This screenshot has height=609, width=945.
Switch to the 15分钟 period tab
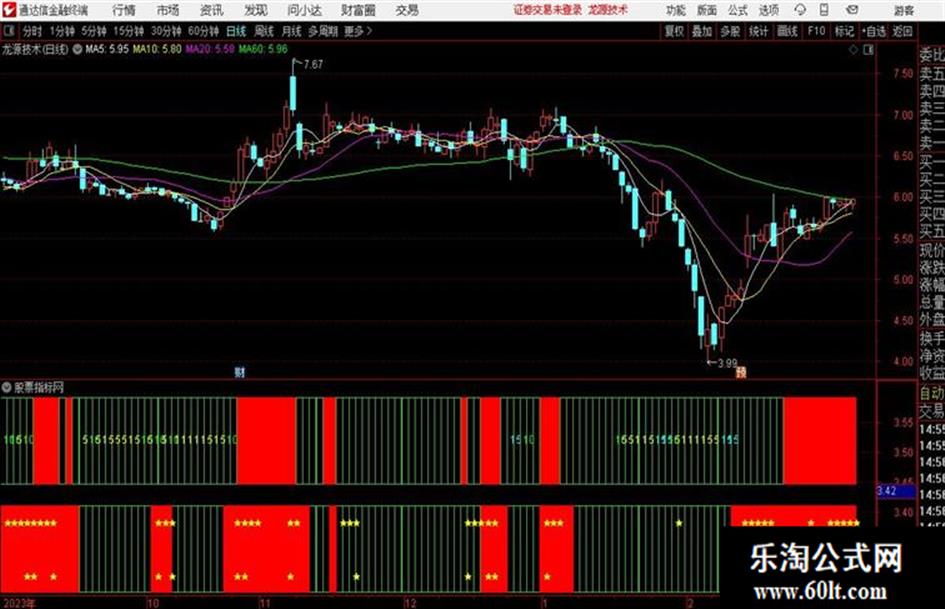(x=128, y=31)
